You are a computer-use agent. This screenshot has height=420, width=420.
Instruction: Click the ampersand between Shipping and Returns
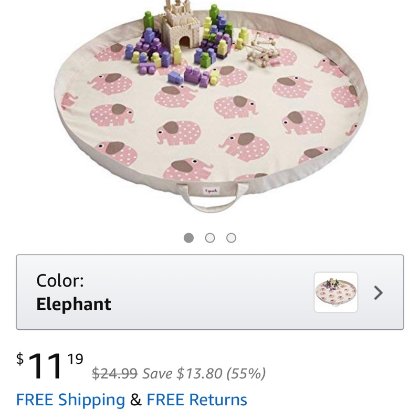[x=136, y=400]
